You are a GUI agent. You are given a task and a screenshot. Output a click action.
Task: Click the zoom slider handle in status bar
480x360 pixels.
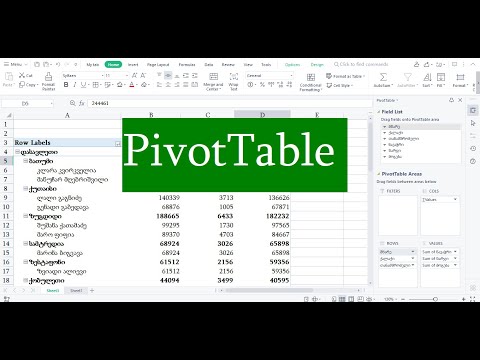(x=435, y=299)
